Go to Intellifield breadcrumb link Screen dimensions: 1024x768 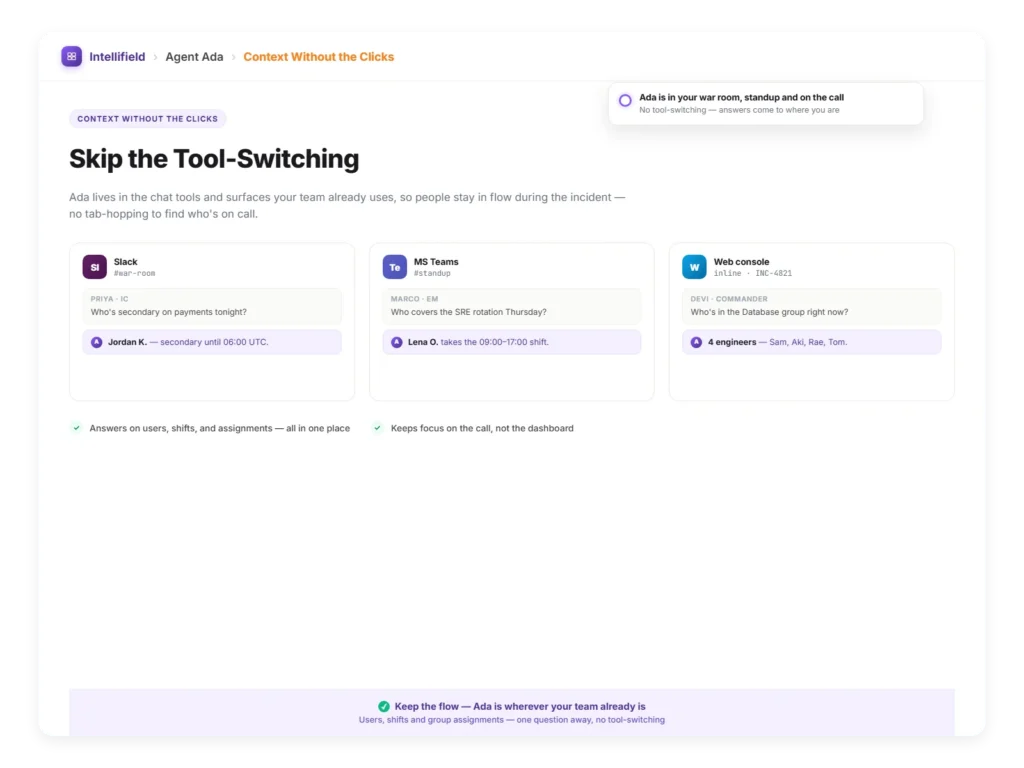[118, 57]
